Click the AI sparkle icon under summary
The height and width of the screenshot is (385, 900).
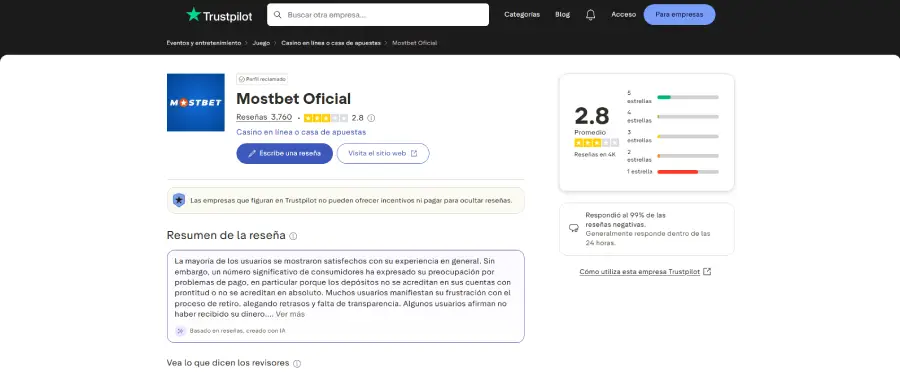[x=180, y=331]
